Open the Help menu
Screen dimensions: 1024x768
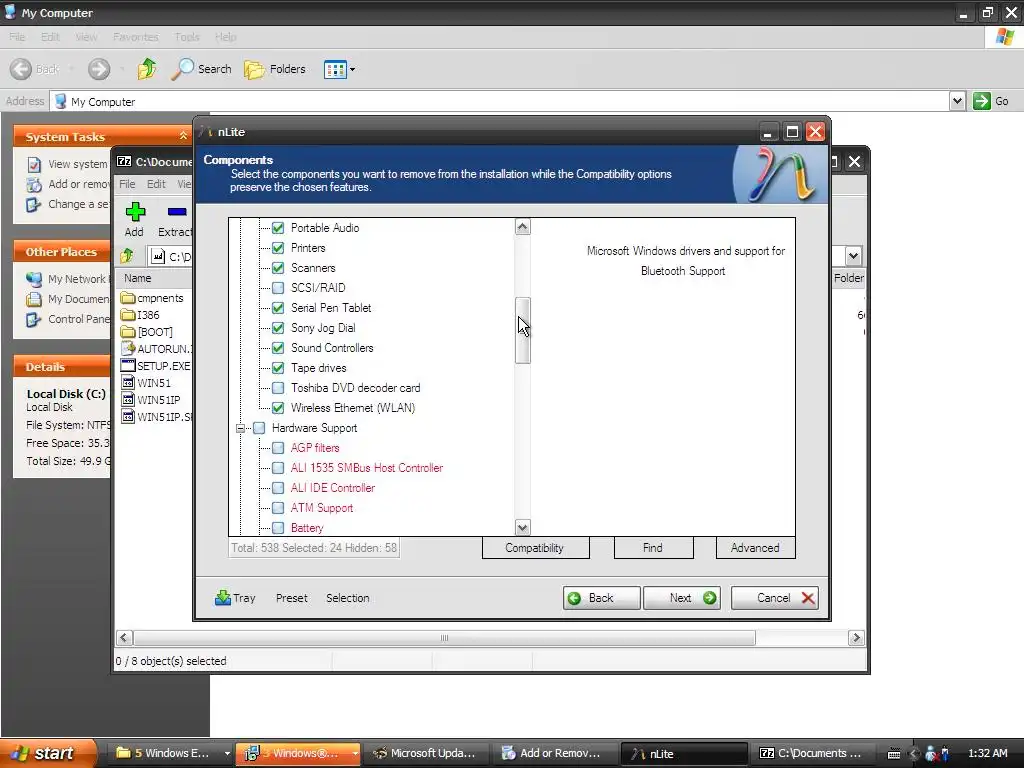coord(225,37)
